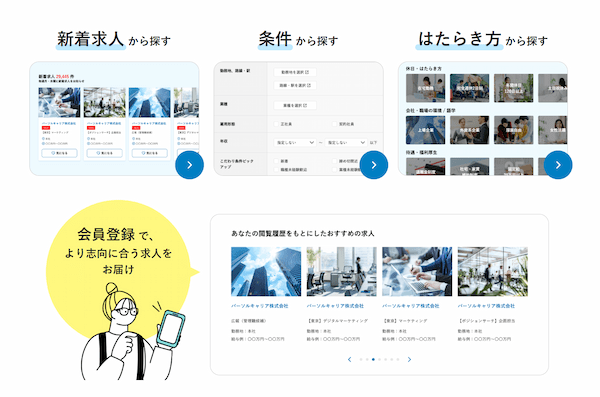Jump to the last carousel pagination dot
The image size is (600, 397).
coord(398,359)
